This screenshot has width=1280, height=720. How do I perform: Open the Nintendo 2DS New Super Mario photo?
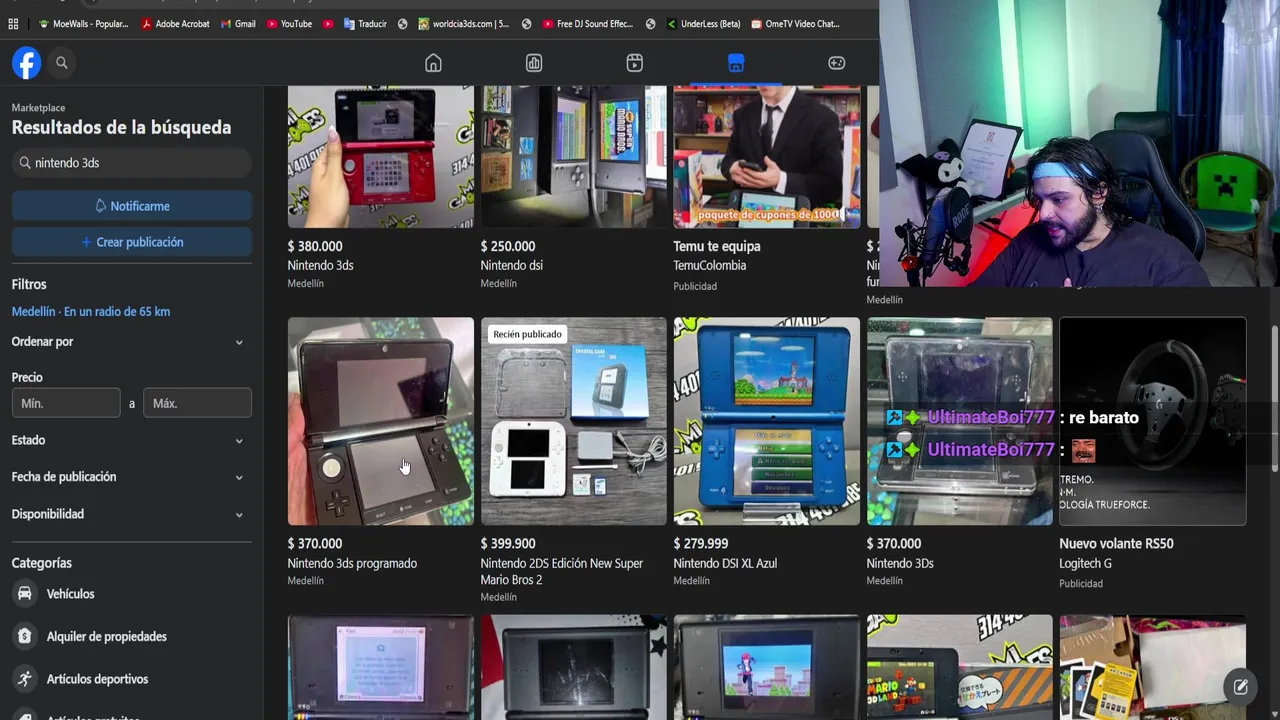point(574,421)
